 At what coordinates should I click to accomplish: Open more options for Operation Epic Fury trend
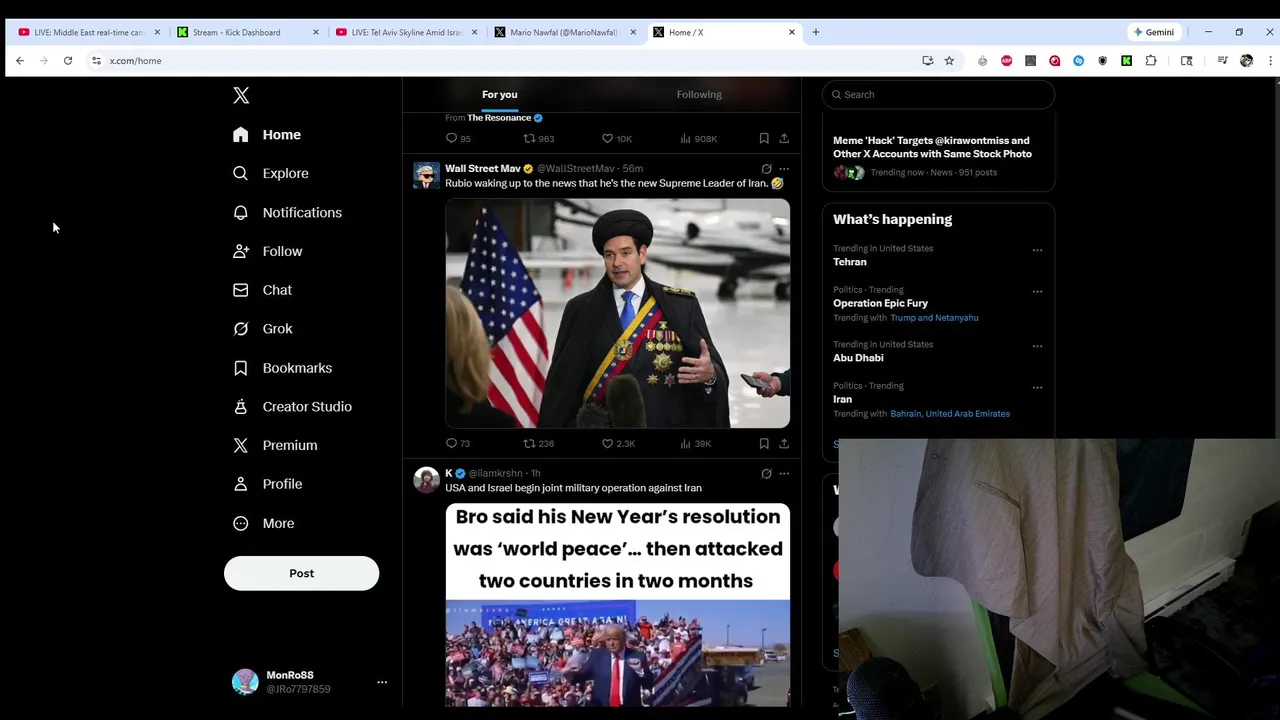pyautogui.click(x=1037, y=292)
